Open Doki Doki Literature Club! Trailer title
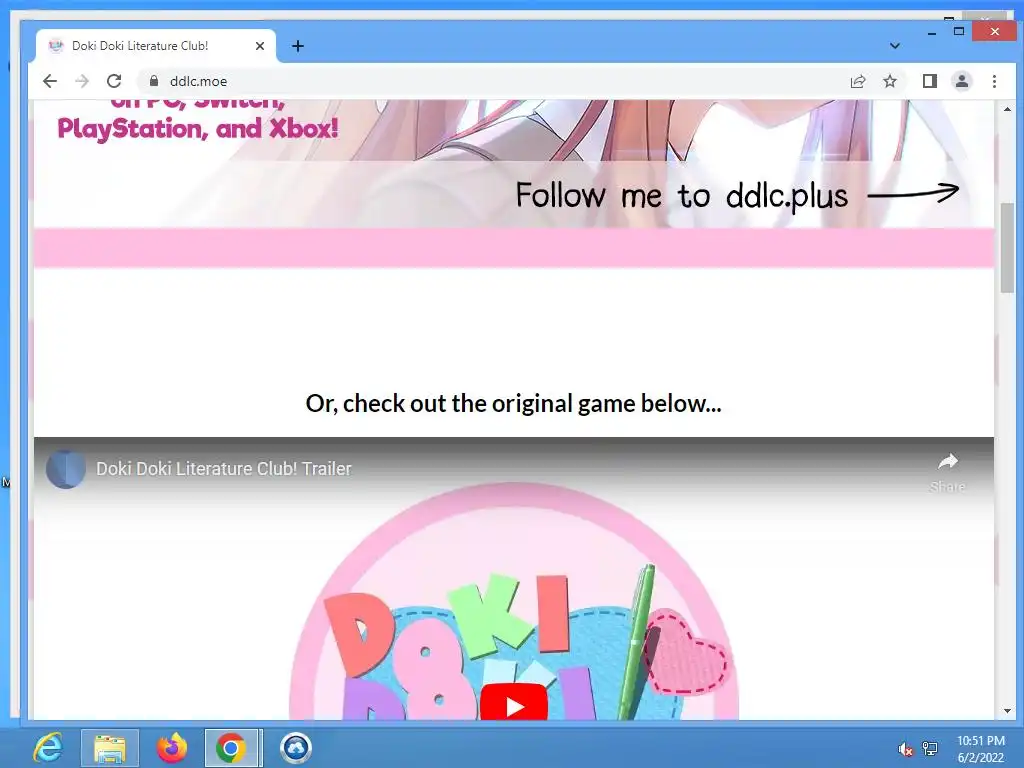Screen dimensions: 1024x768 223,469
